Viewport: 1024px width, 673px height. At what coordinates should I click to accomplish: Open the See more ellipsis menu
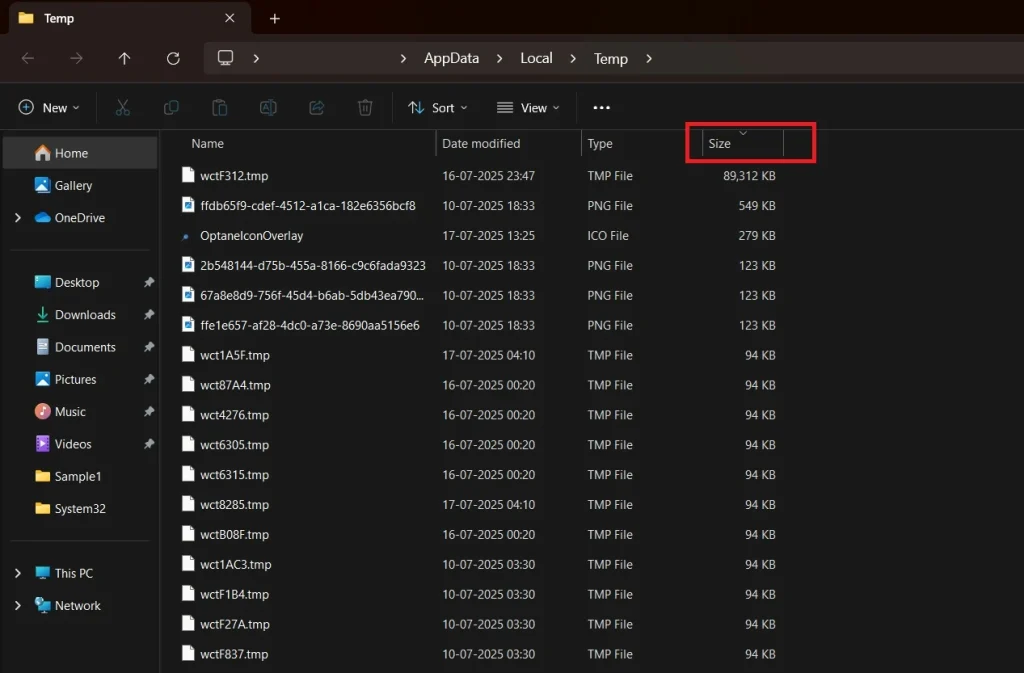coord(601,108)
